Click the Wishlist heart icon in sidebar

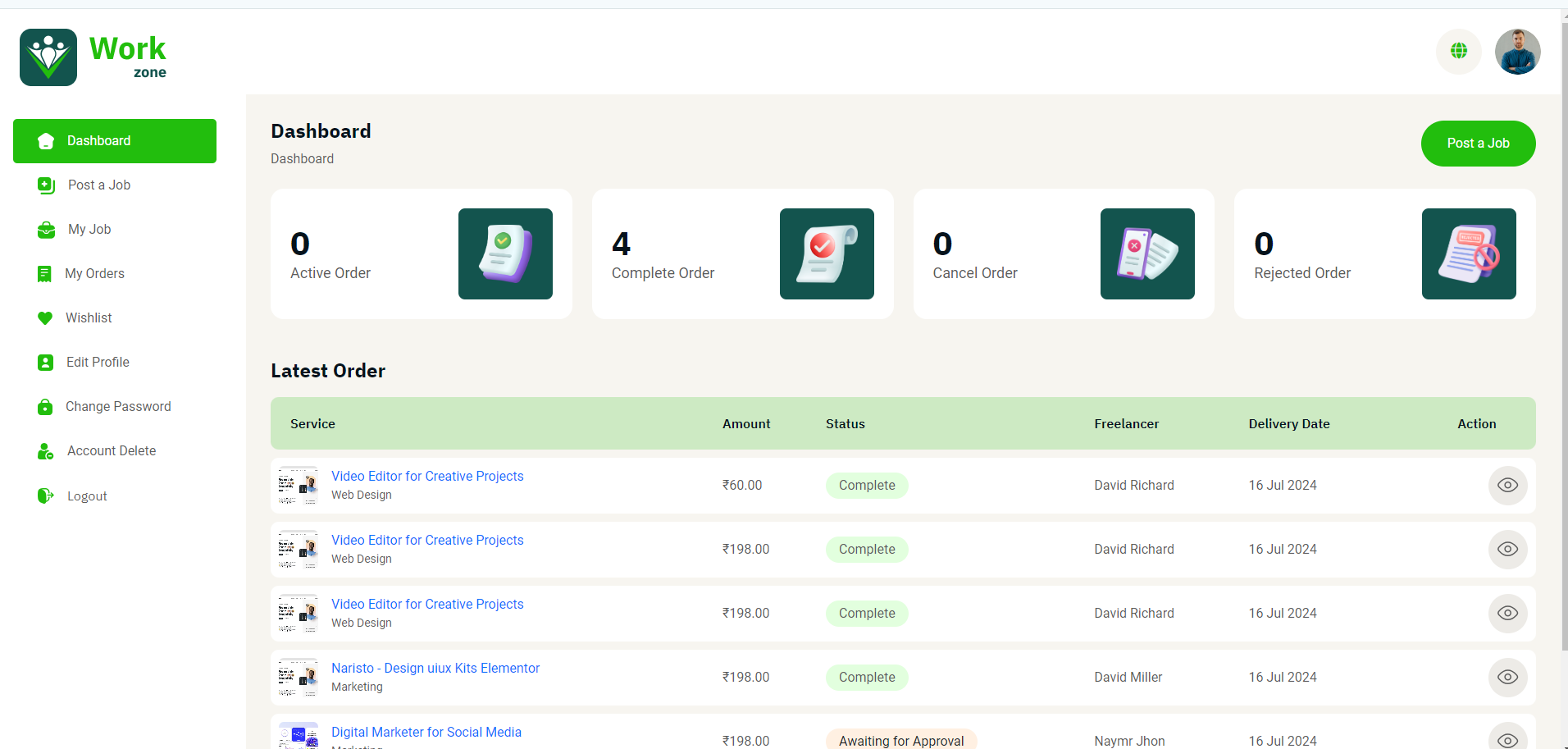pos(45,318)
